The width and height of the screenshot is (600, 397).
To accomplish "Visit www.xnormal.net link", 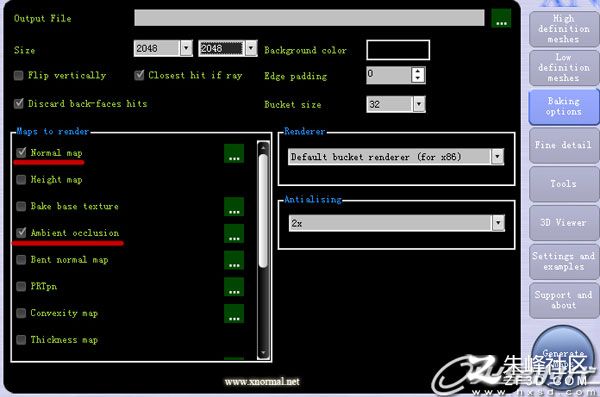I will coord(262,382).
